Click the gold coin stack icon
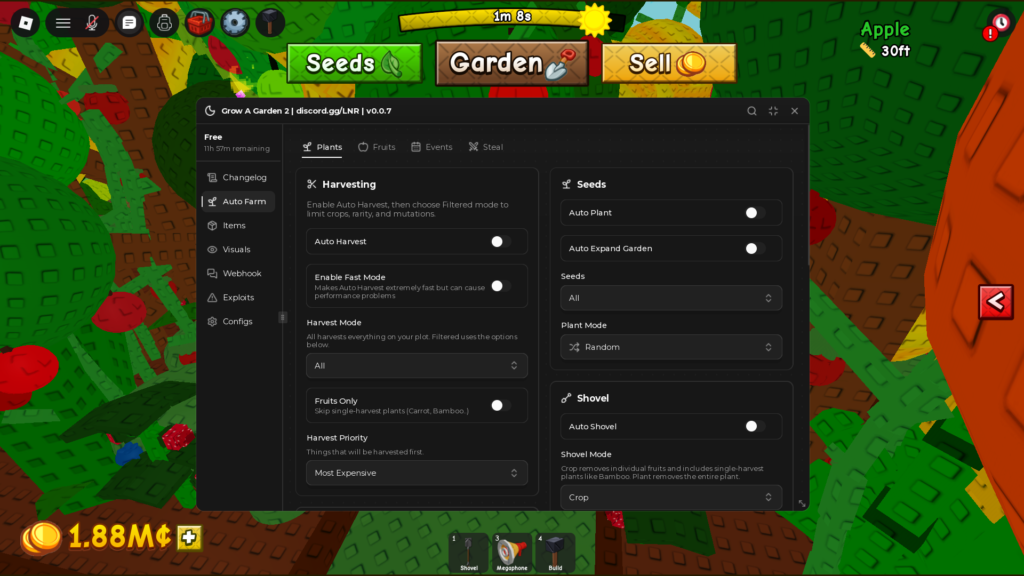 coord(41,537)
